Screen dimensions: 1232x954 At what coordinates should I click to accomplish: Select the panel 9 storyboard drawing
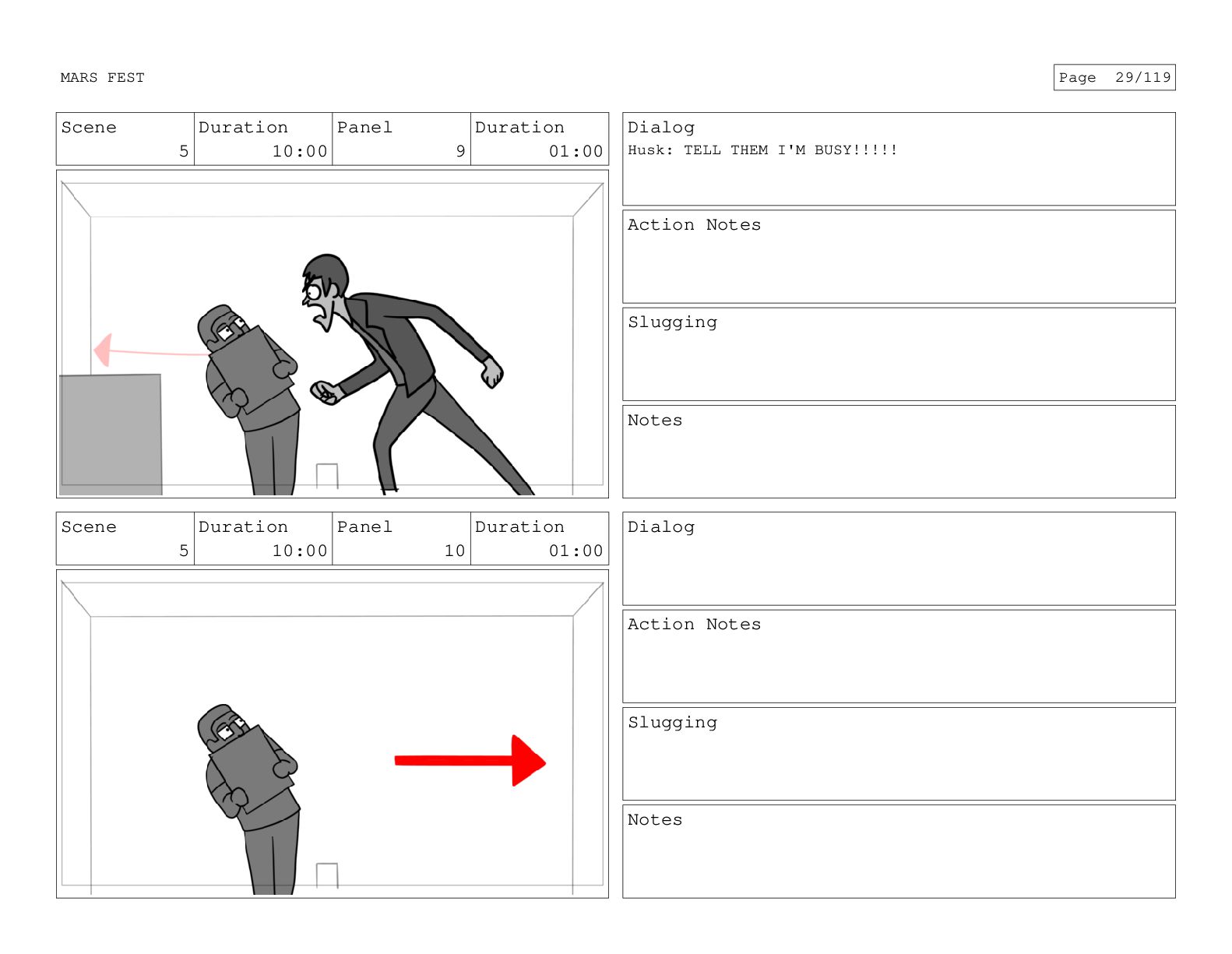[x=333, y=334]
